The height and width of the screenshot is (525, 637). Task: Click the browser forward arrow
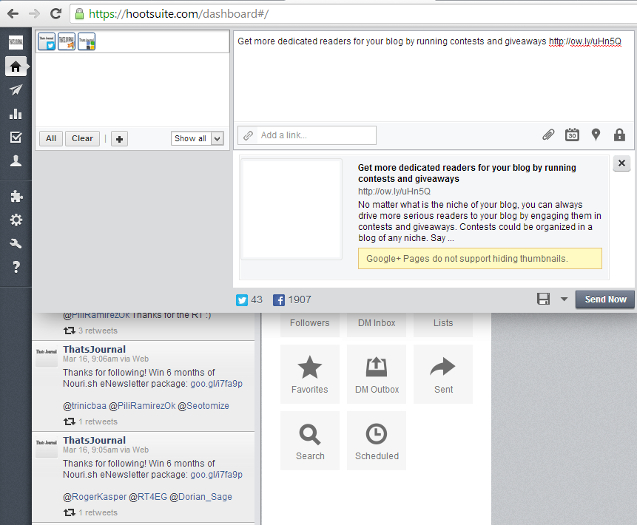coord(35,14)
